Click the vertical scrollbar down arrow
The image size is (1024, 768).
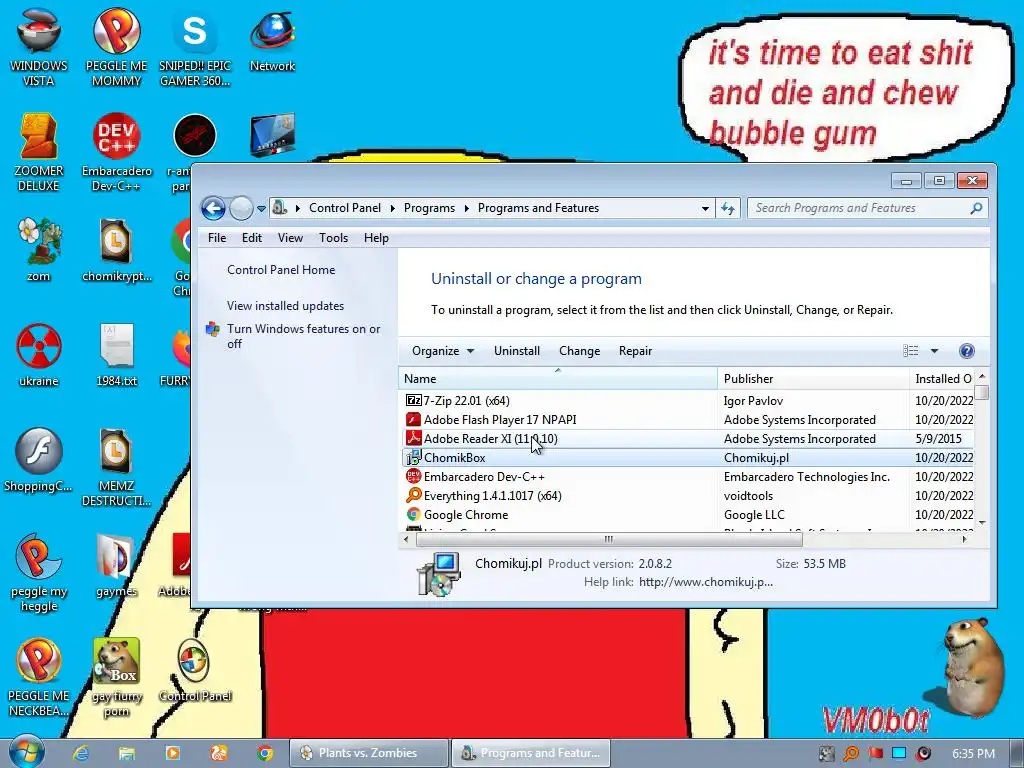pos(982,523)
